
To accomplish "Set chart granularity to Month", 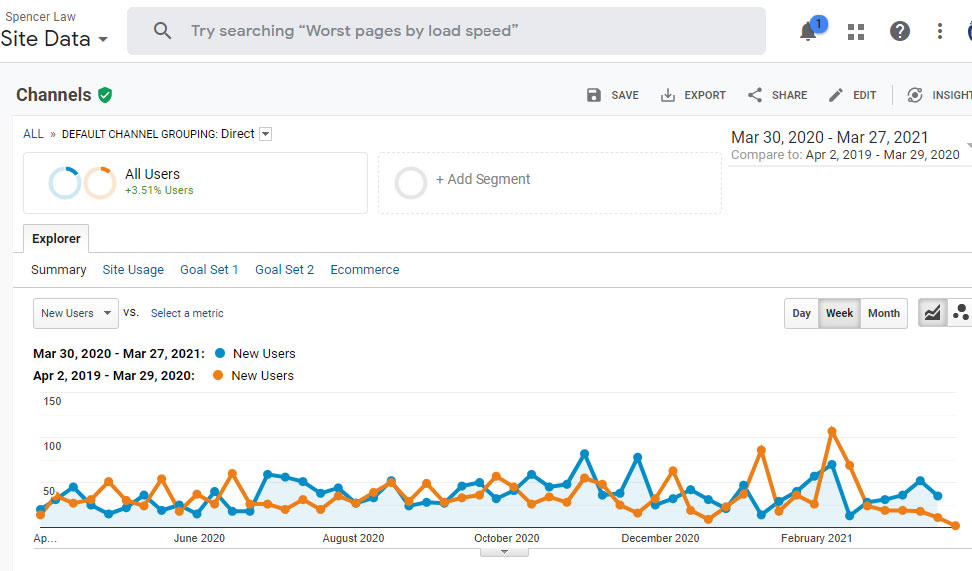I will 883,313.
